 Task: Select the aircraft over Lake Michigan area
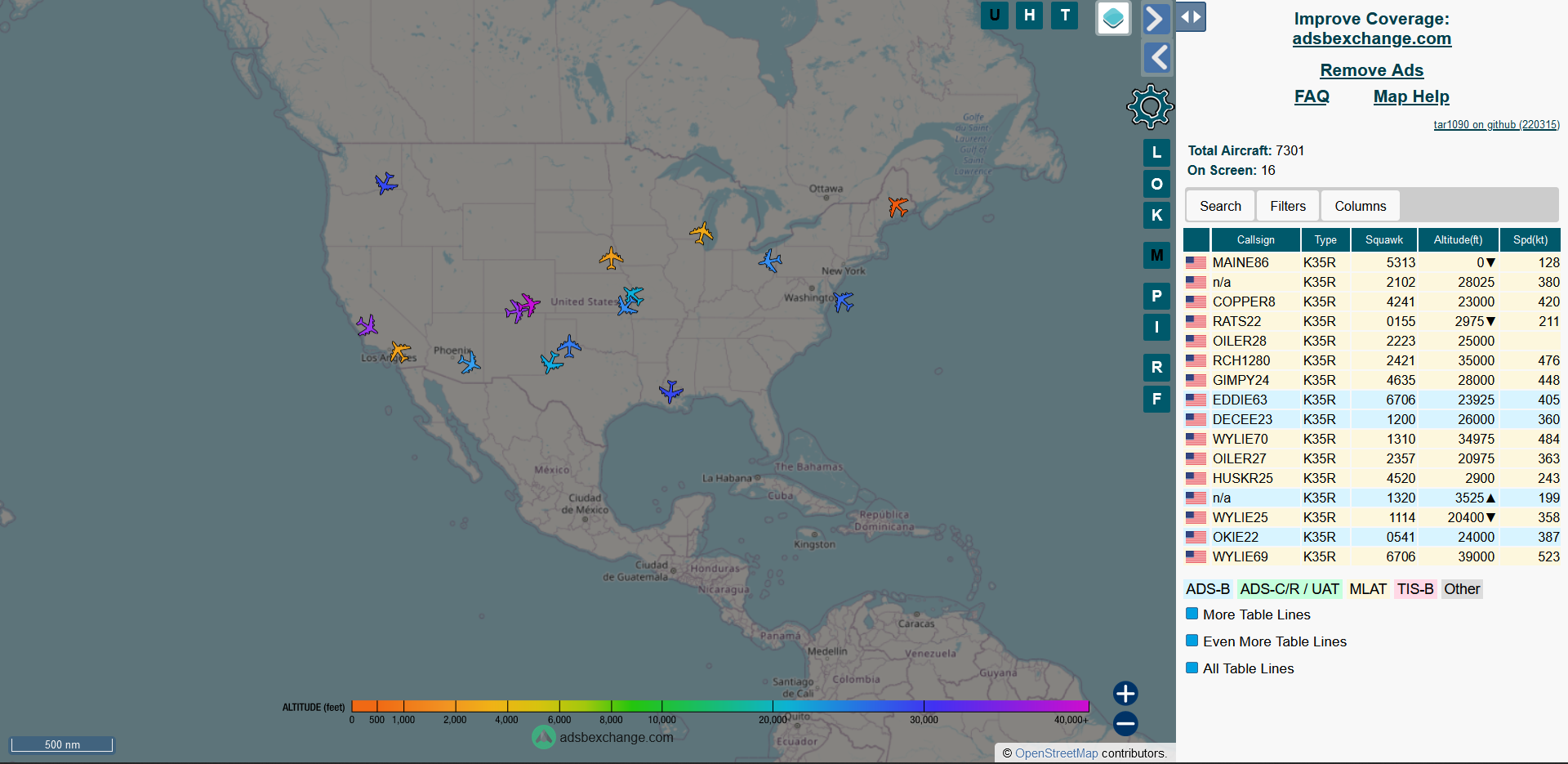tap(702, 234)
